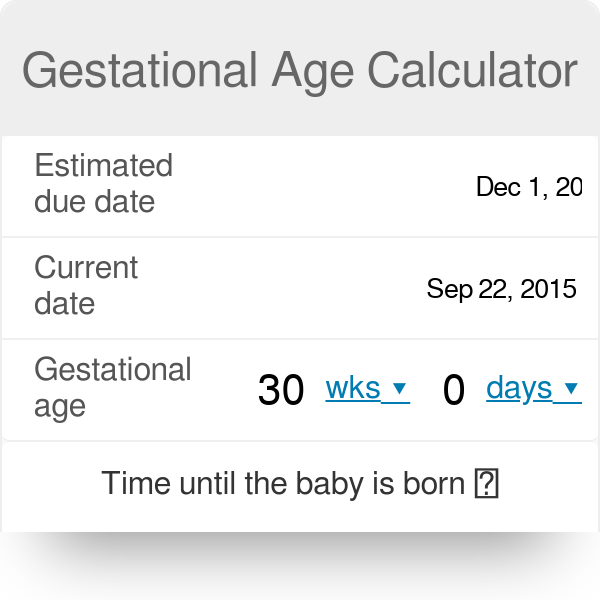Click the Gestational Age Calculator title
600x600 pixels.
pyautogui.click(x=300, y=70)
